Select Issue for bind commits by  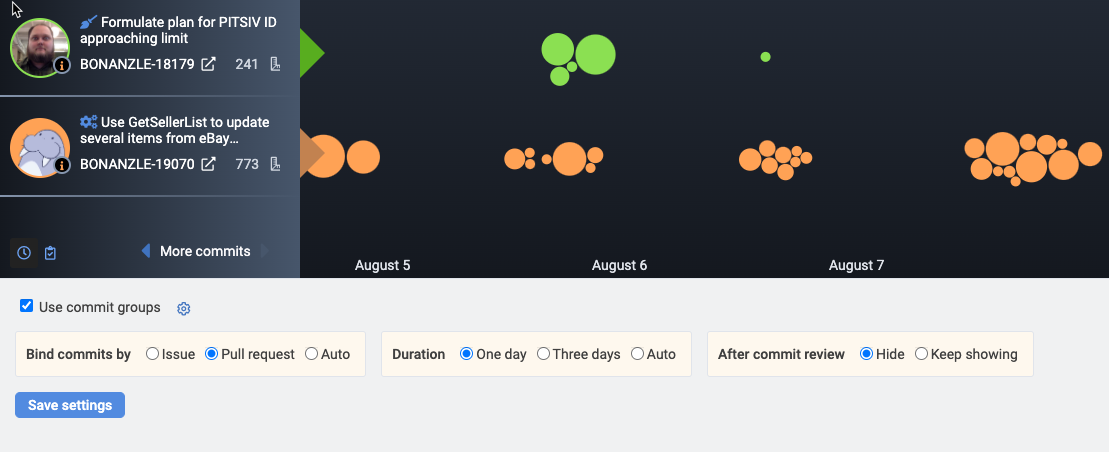pyautogui.click(x=152, y=354)
